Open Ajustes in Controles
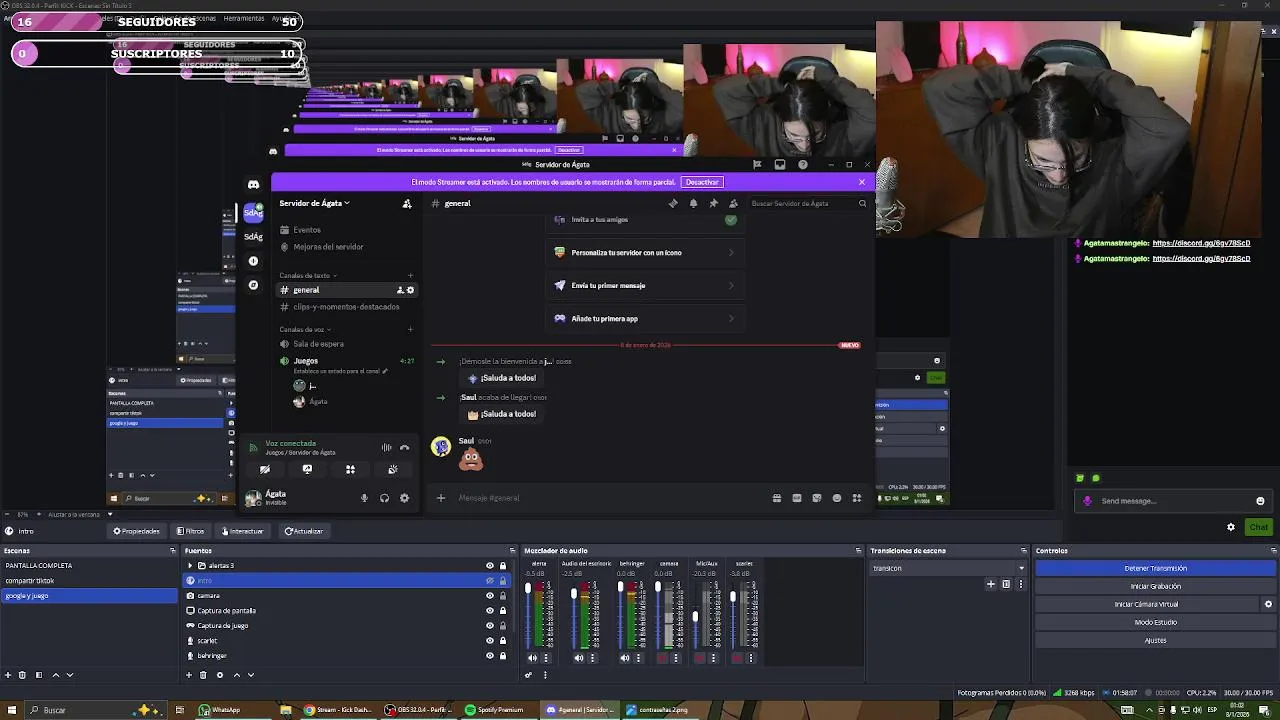This screenshot has height=720, width=1280. (x=1155, y=640)
